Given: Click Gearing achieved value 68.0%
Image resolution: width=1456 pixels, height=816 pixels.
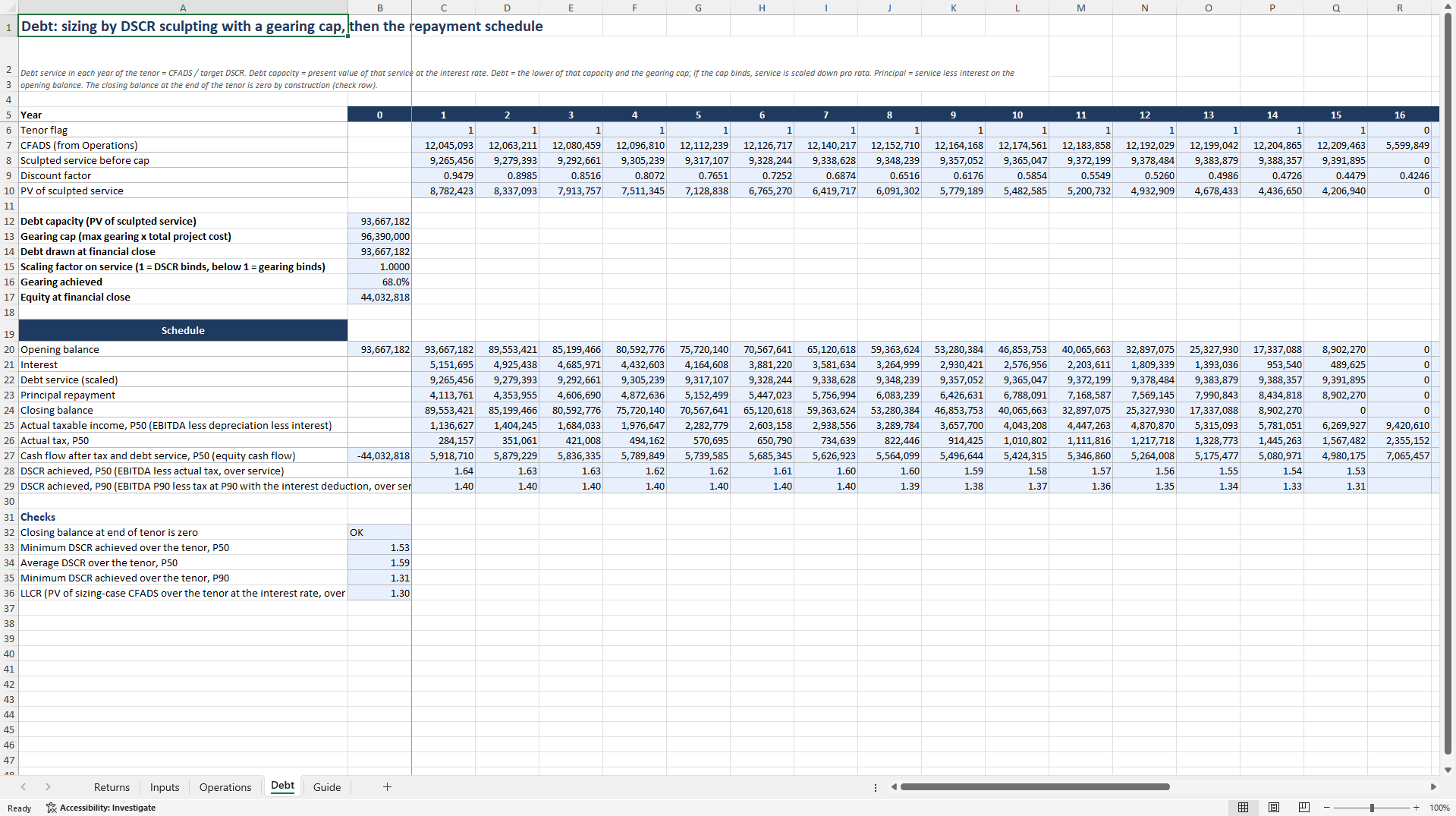Looking at the screenshot, I should (379, 282).
